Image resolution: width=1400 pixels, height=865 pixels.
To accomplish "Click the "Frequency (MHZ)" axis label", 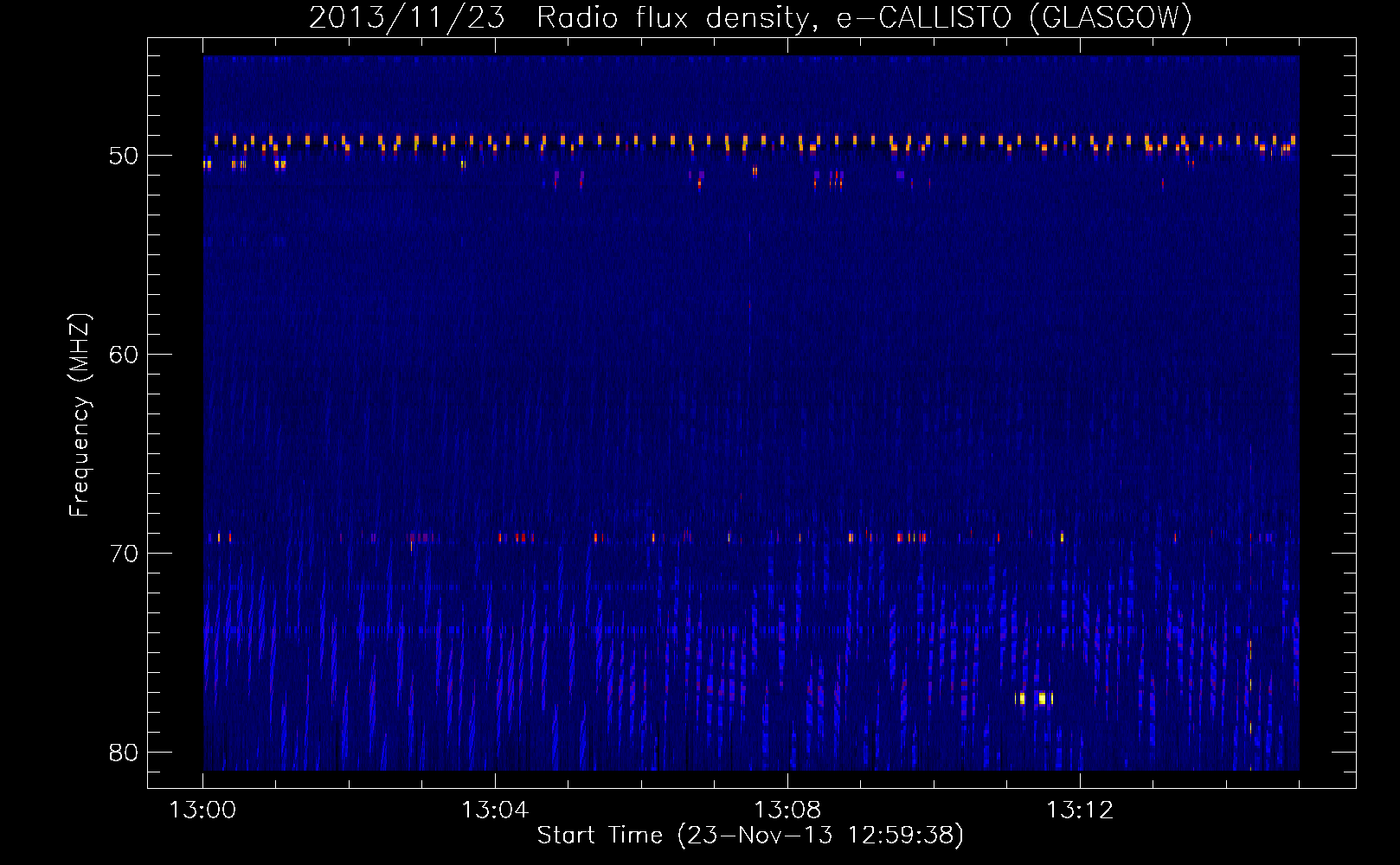I will click(x=79, y=415).
